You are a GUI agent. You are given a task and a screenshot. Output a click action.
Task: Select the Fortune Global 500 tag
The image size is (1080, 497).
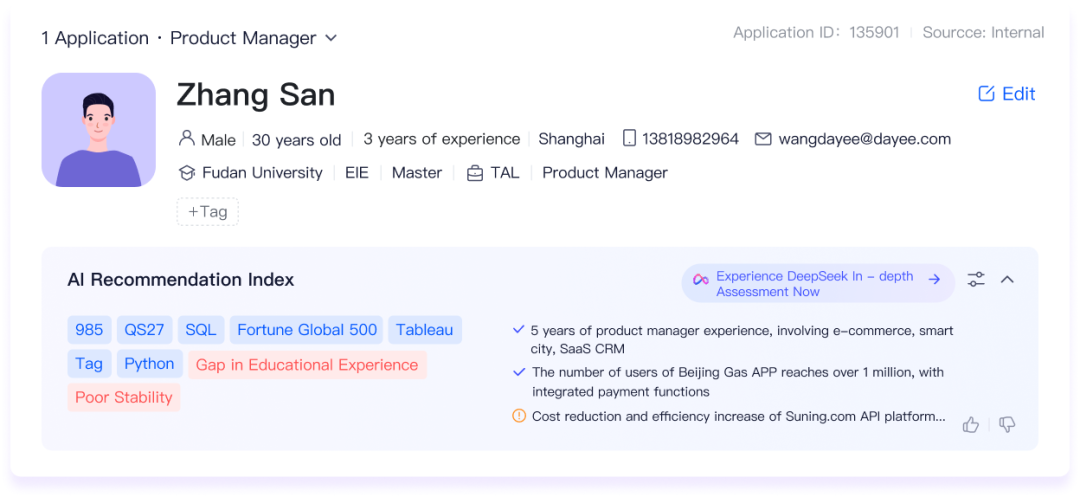click(307, 330)
